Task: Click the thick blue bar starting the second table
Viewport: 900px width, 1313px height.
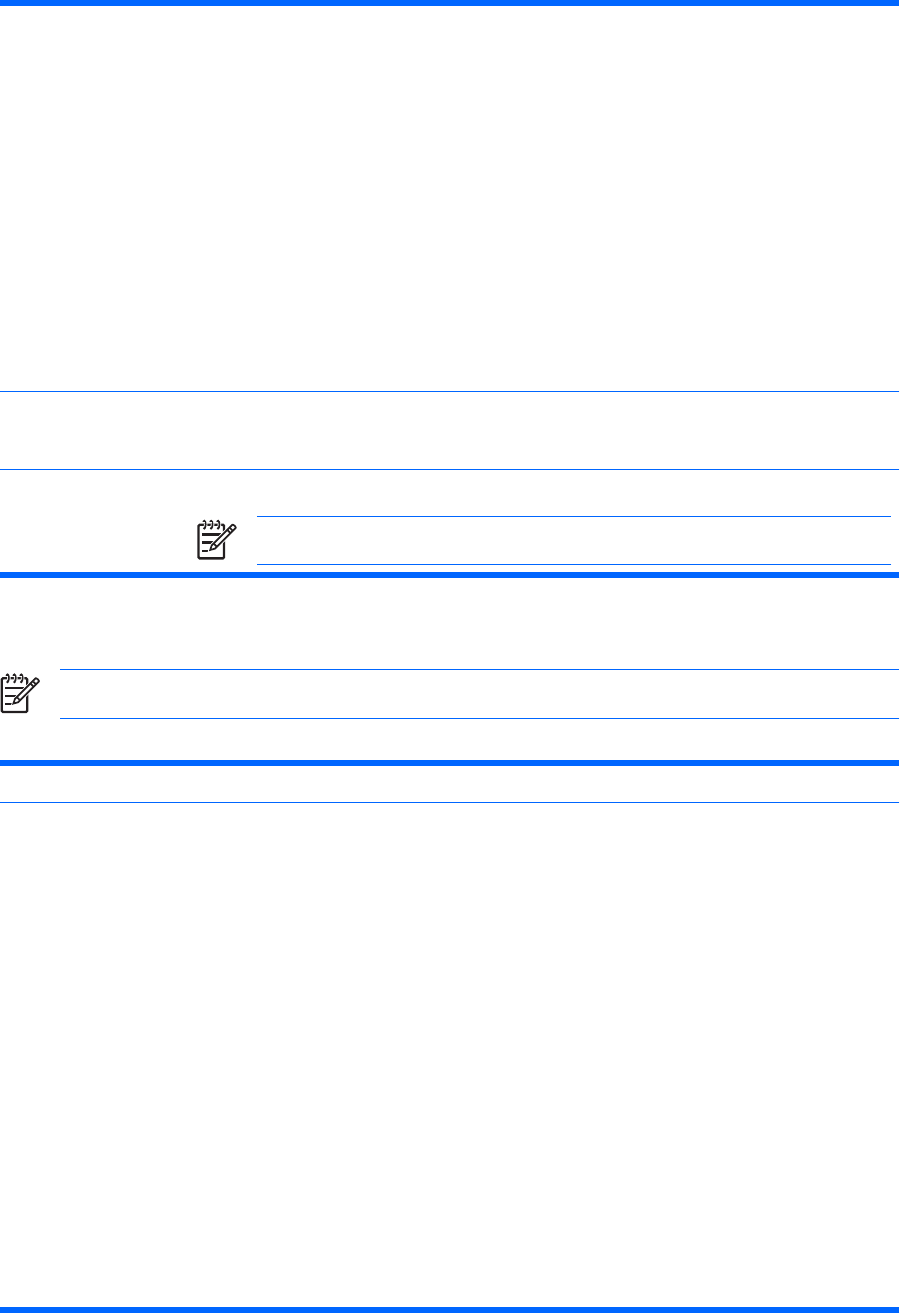Action: click(x=450, y=763)
